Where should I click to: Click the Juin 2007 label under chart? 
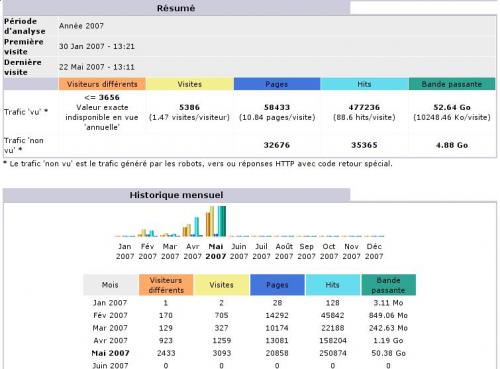click(x=239, y=251)
